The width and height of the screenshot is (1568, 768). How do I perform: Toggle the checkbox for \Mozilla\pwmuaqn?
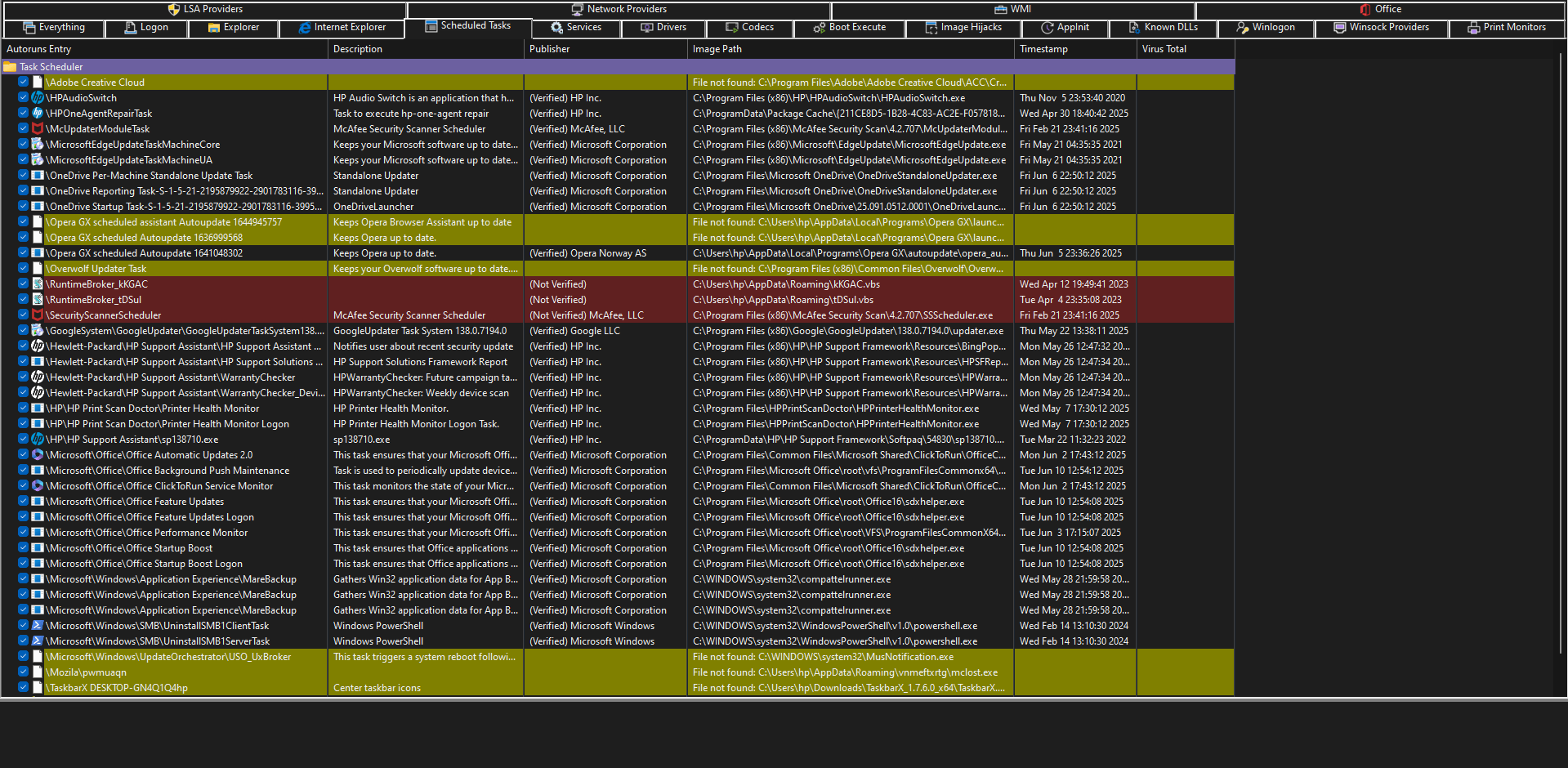coord(24,672)
